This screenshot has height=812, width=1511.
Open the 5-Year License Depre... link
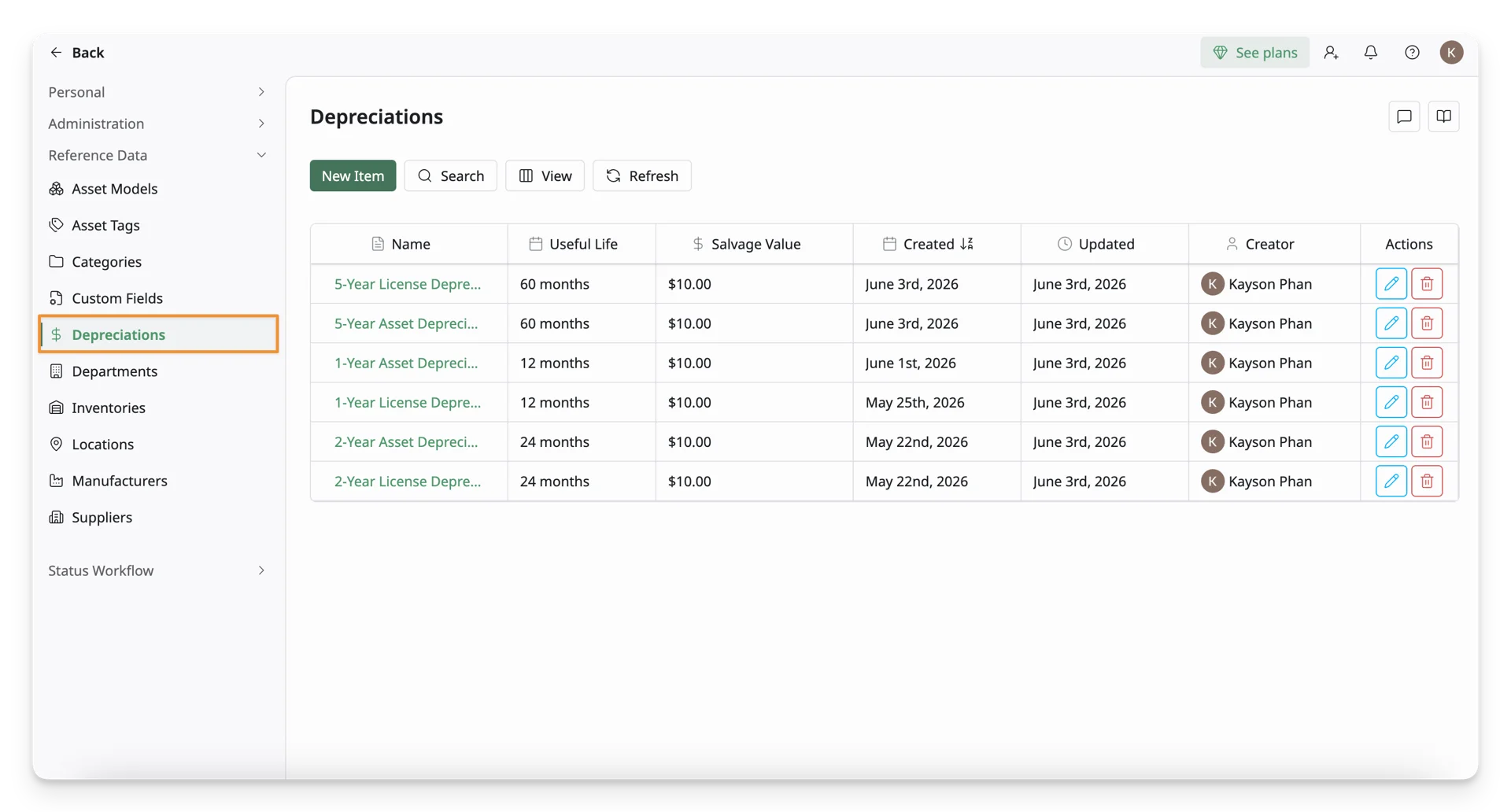[407, 284]
